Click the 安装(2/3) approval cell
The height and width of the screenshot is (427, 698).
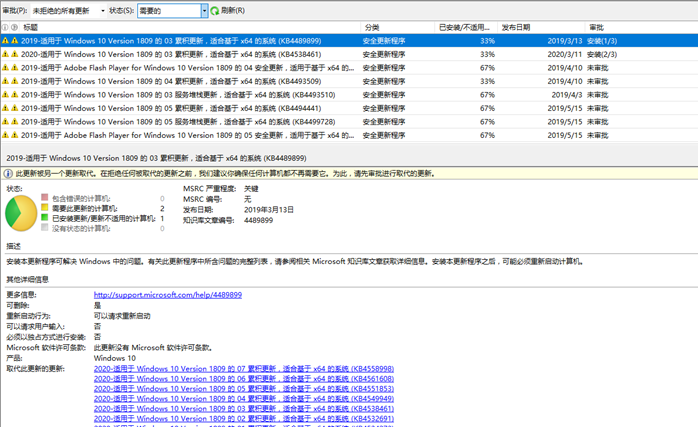click(602, 54)
